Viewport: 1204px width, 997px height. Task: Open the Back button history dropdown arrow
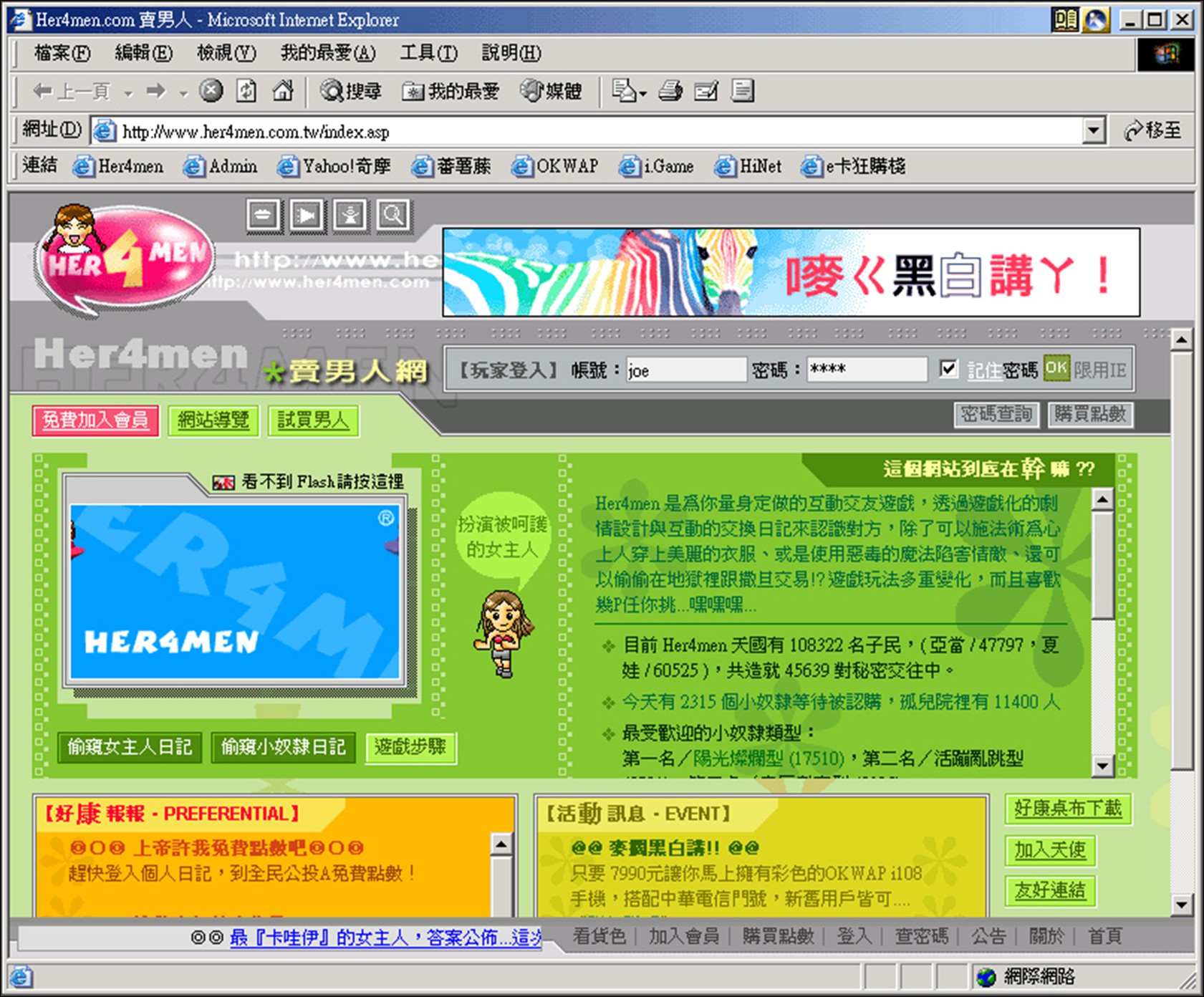(129, 92)
